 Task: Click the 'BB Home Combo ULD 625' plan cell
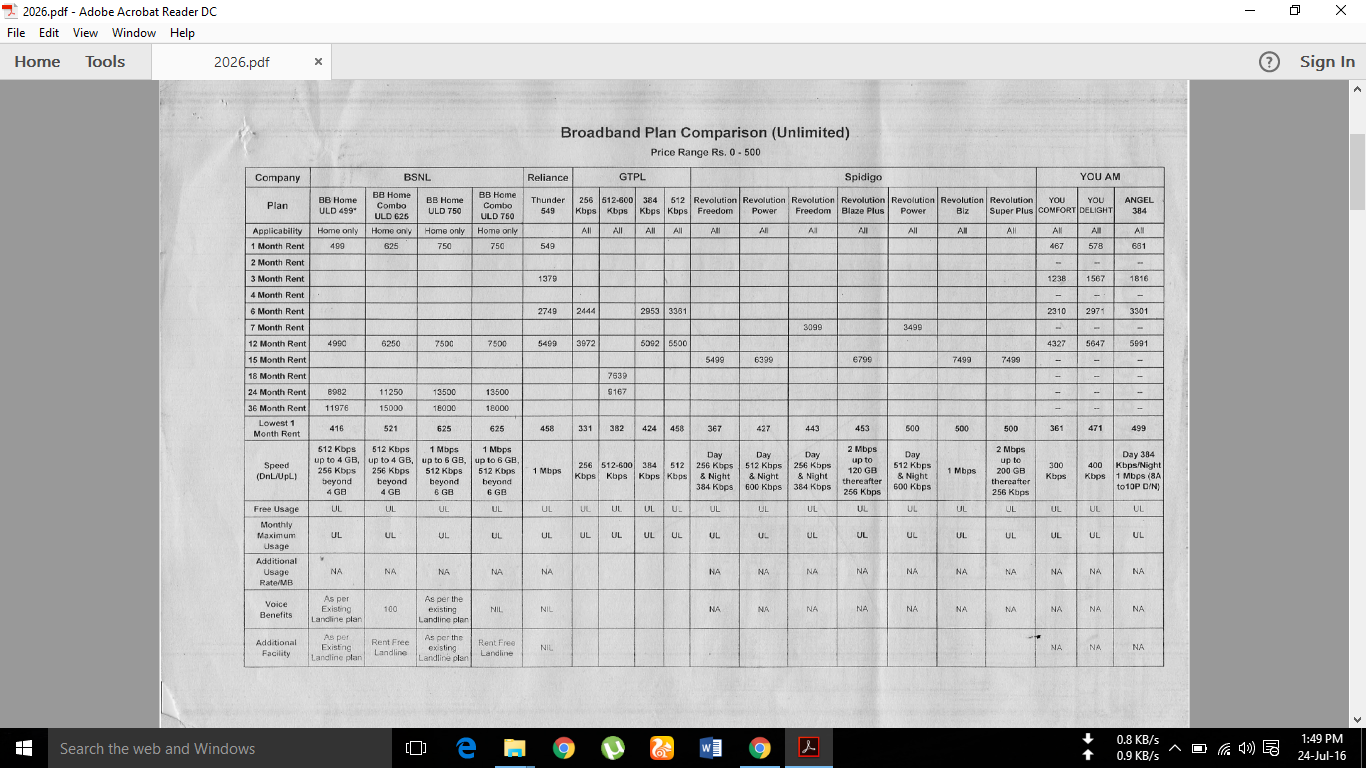(391, 205)
